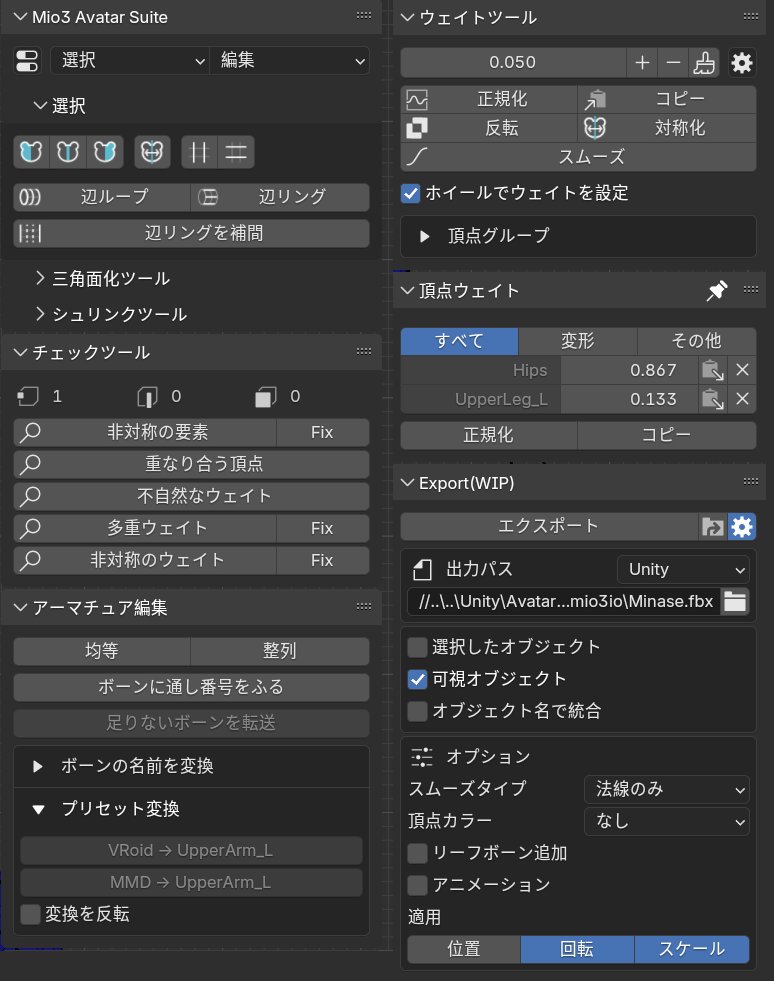Click the second half-mesh selection icon
The height and width of the screenshot is (981, 774).
point(68,152)
